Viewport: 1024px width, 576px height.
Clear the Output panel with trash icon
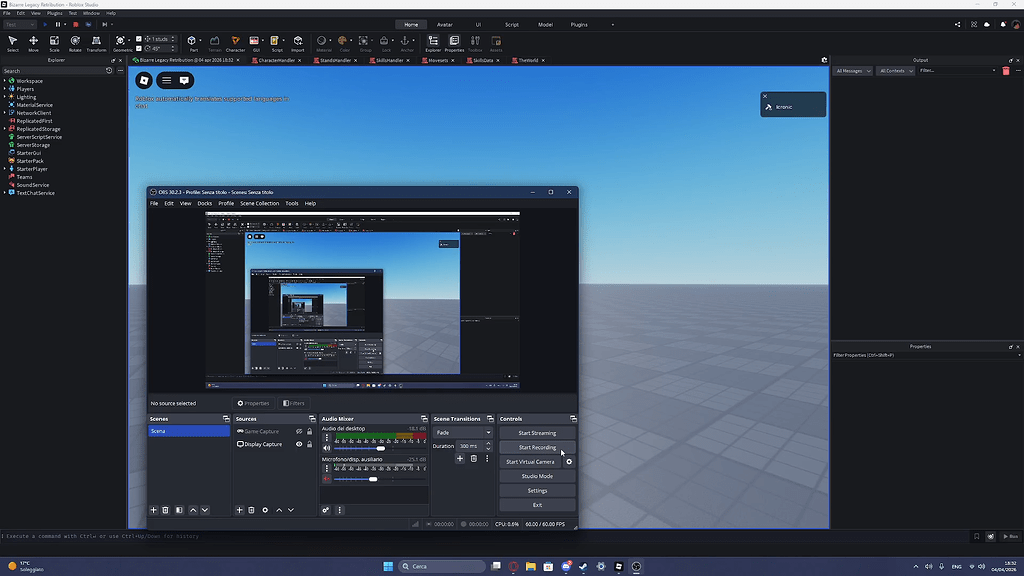1006,71
